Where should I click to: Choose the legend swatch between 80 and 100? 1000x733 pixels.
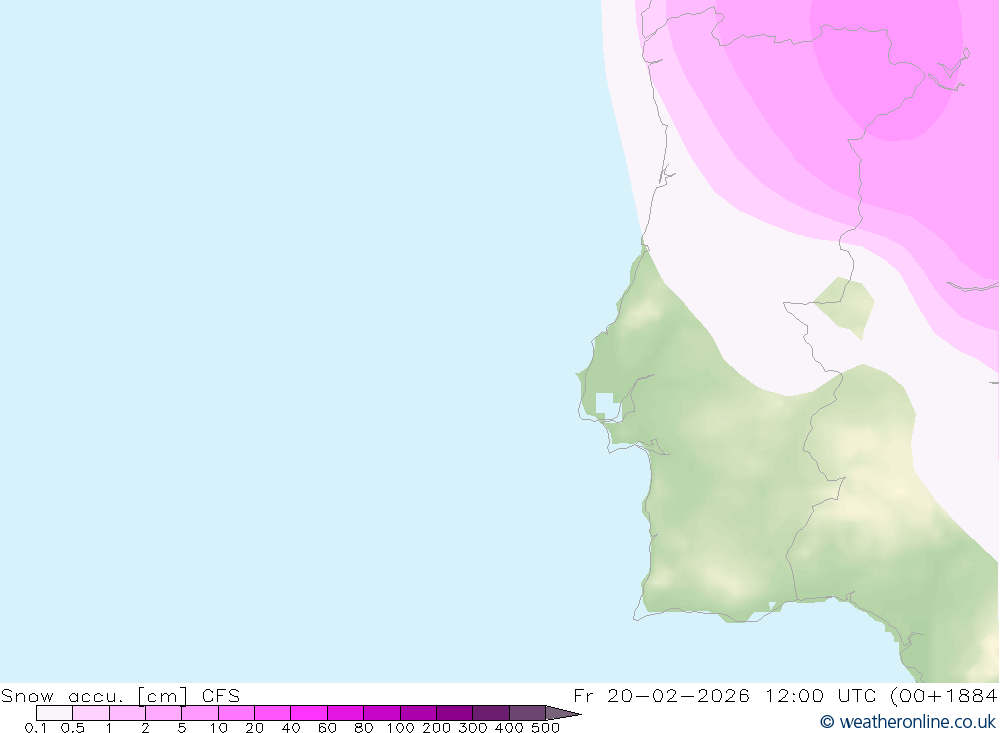(x=382, y=713)
